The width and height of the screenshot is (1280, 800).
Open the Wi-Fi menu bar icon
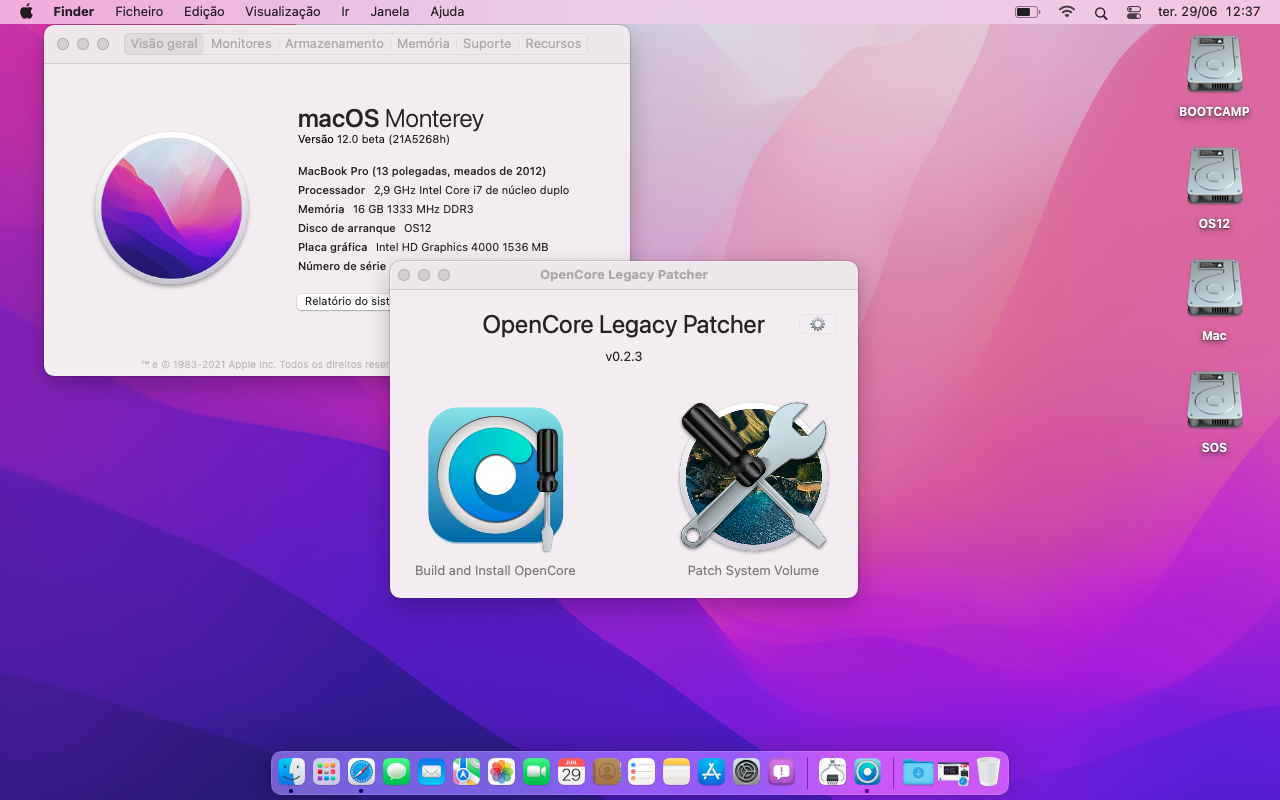pos(1067,12)
